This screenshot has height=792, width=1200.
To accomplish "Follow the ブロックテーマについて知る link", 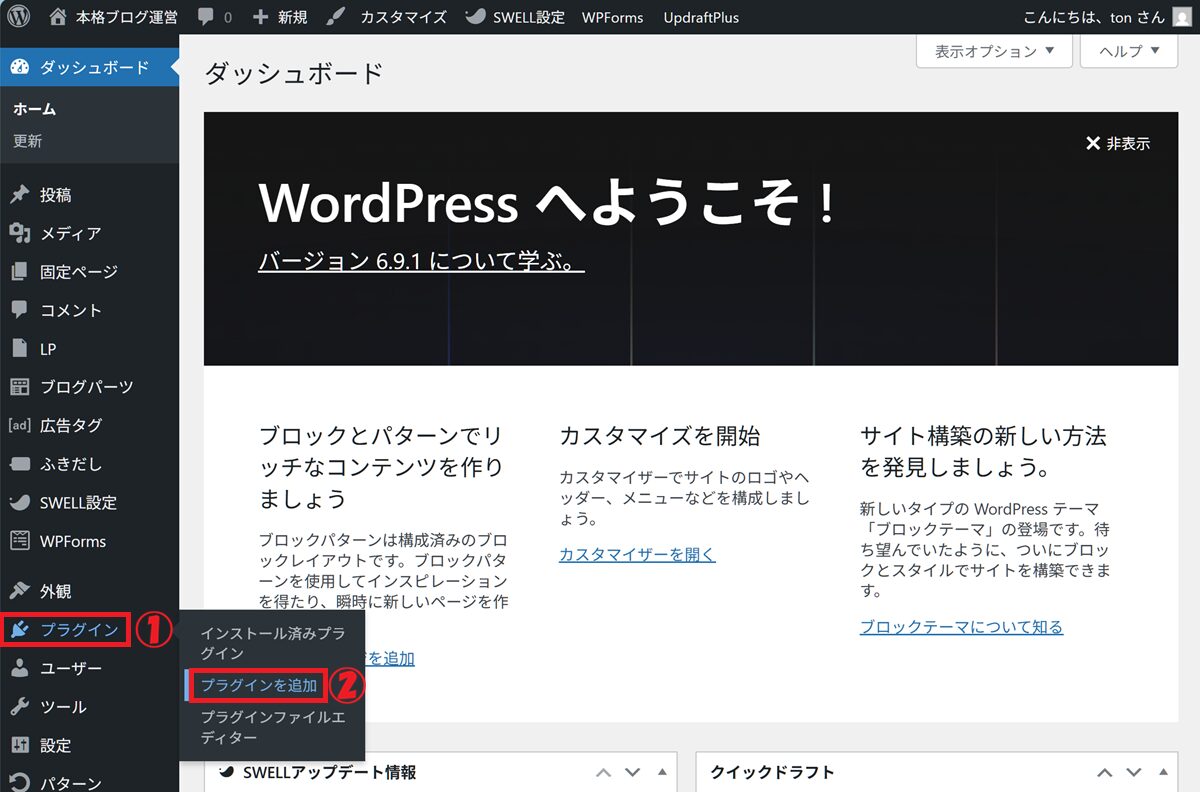I will pyautogui.click(x=961, y=627).
